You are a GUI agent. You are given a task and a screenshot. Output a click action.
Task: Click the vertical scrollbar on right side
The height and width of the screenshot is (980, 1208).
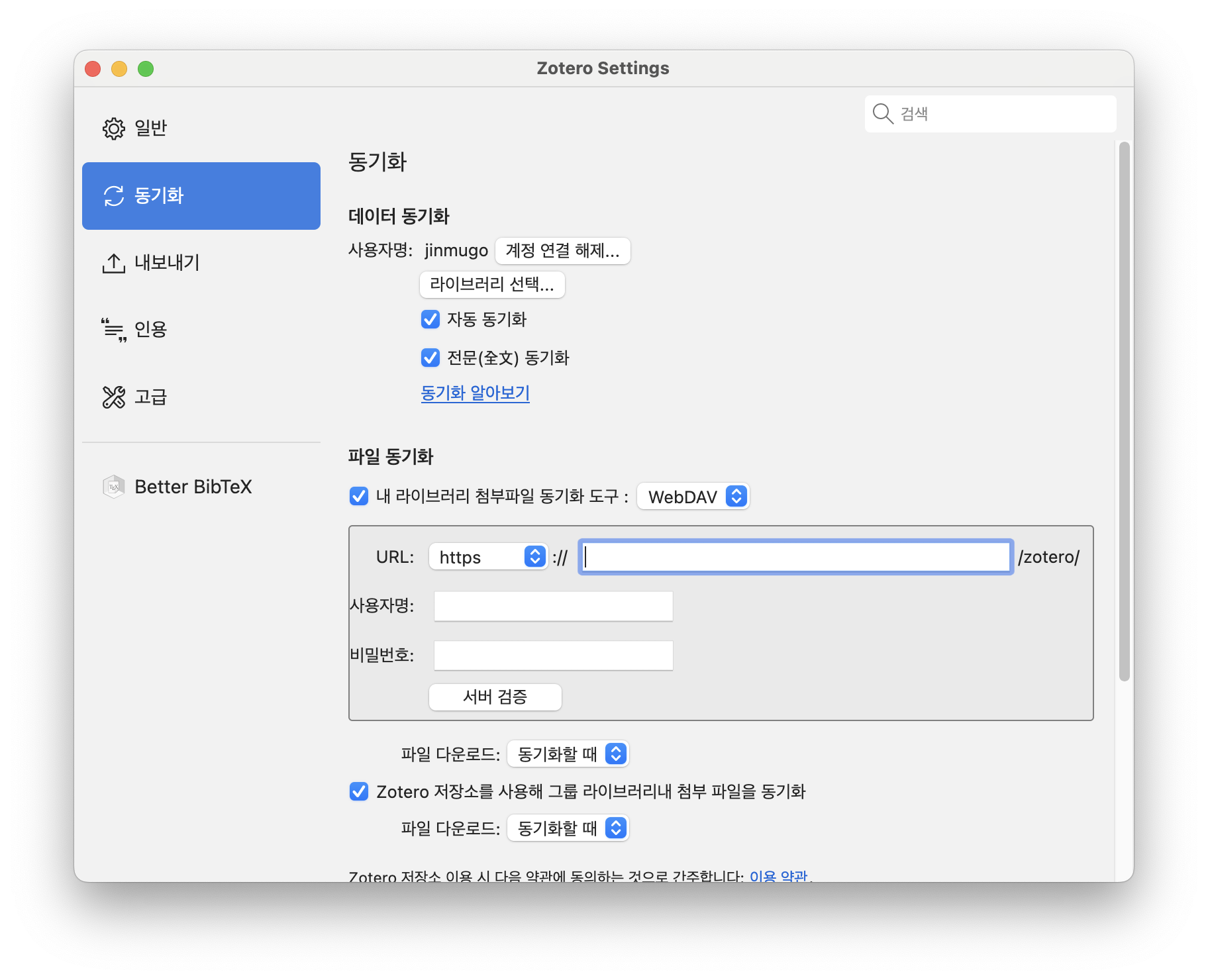coord(1124,411)
